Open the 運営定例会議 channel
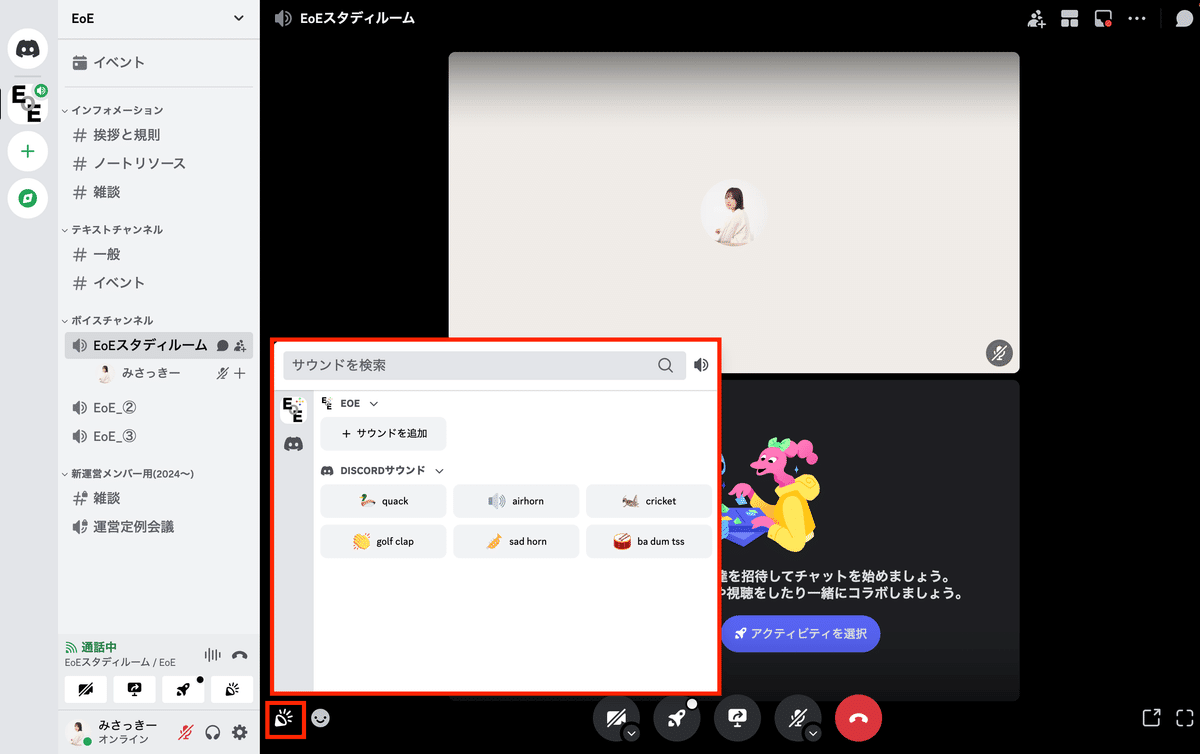 (x=159, y=526)
